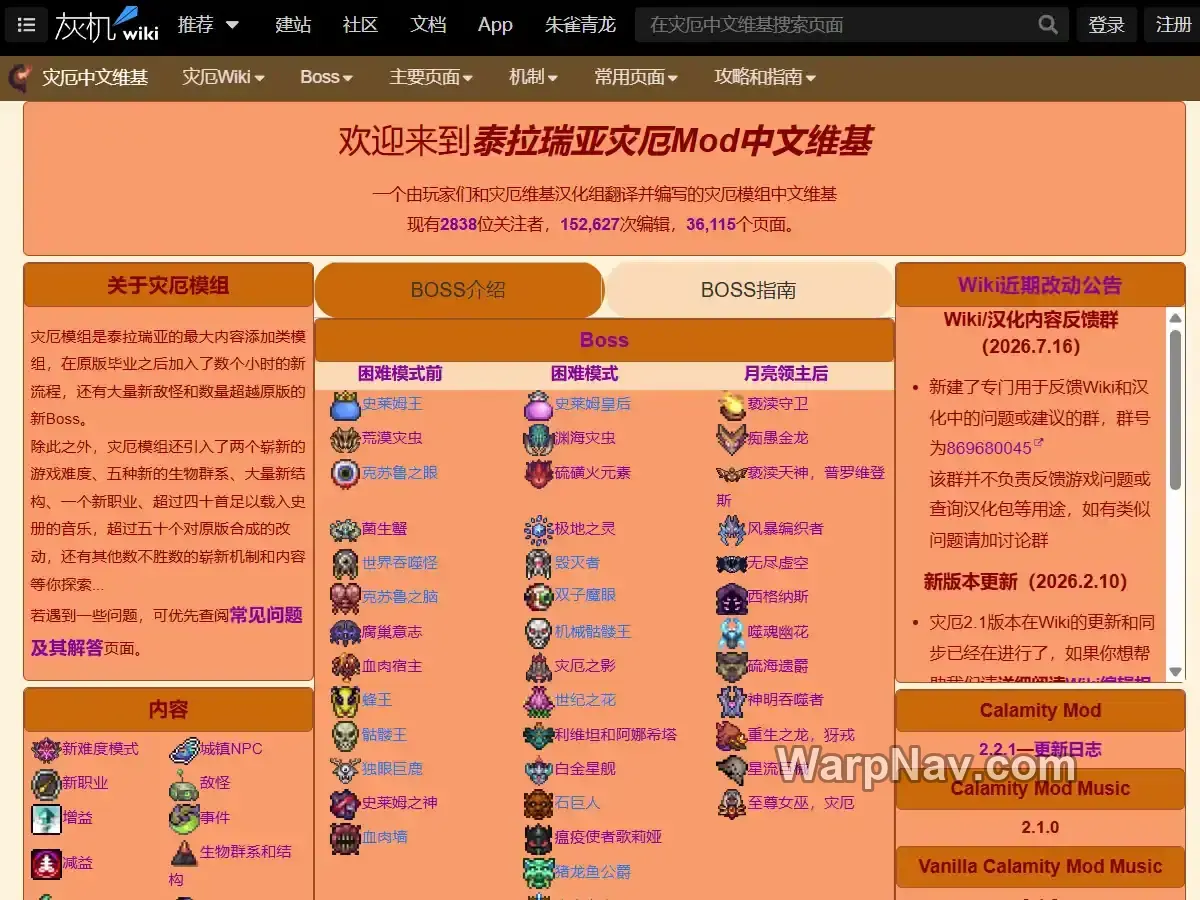The image size is (1200, 900).
Task: Click the 骷髅王 boss icon
Action: point(345,735)
